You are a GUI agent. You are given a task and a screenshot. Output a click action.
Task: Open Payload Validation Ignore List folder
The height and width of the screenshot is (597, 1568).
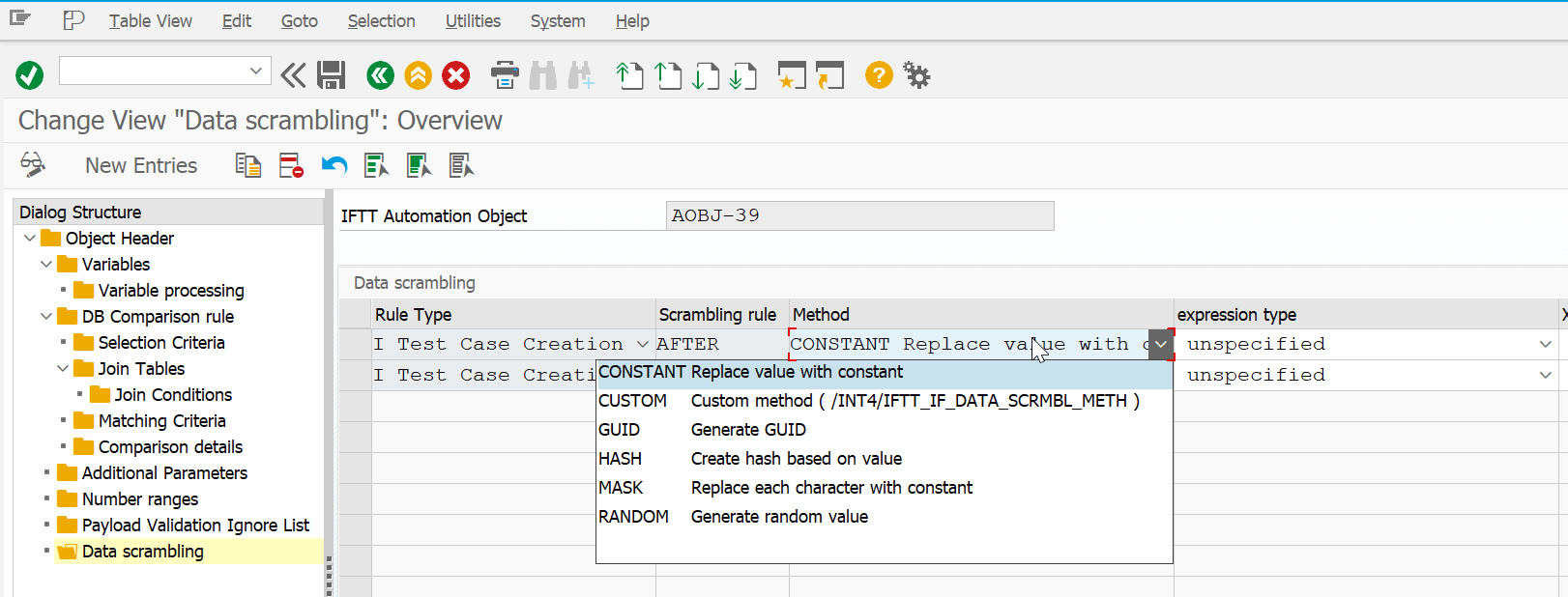point(195,526)
